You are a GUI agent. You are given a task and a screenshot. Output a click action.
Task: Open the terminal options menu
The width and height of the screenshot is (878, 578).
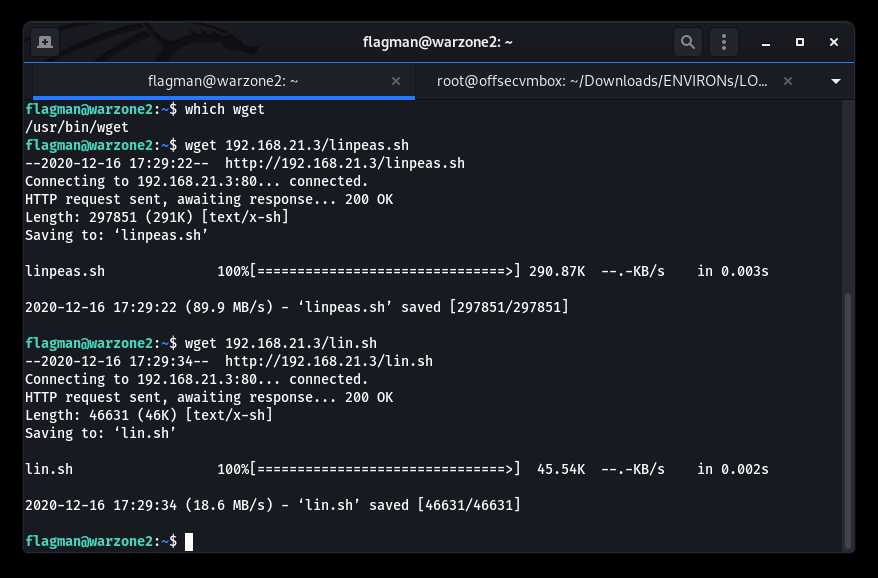(723, 42)
